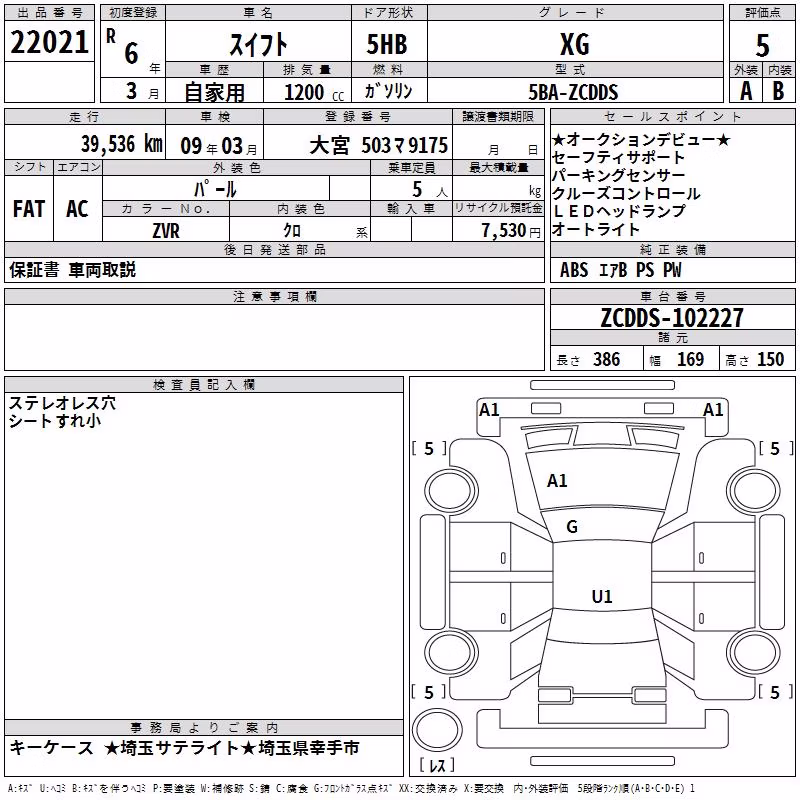Click the front-left tire circle

[x=450, y=492]
